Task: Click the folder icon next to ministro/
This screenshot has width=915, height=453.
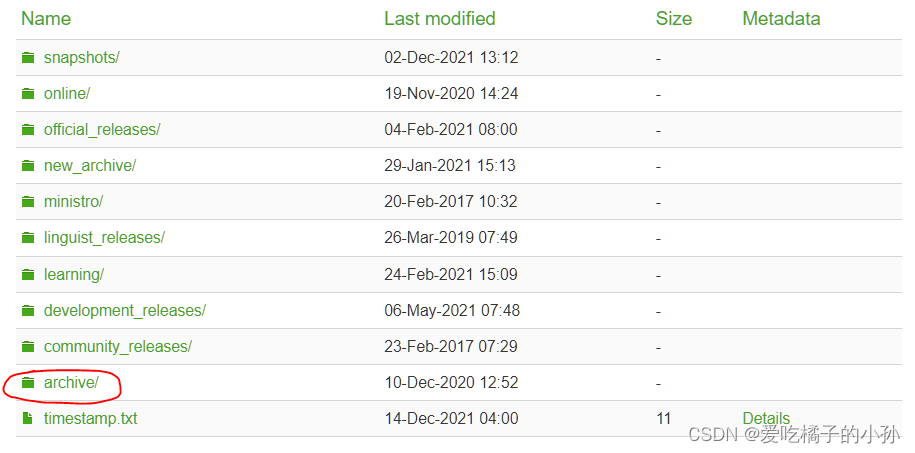Action: point(28,202)
